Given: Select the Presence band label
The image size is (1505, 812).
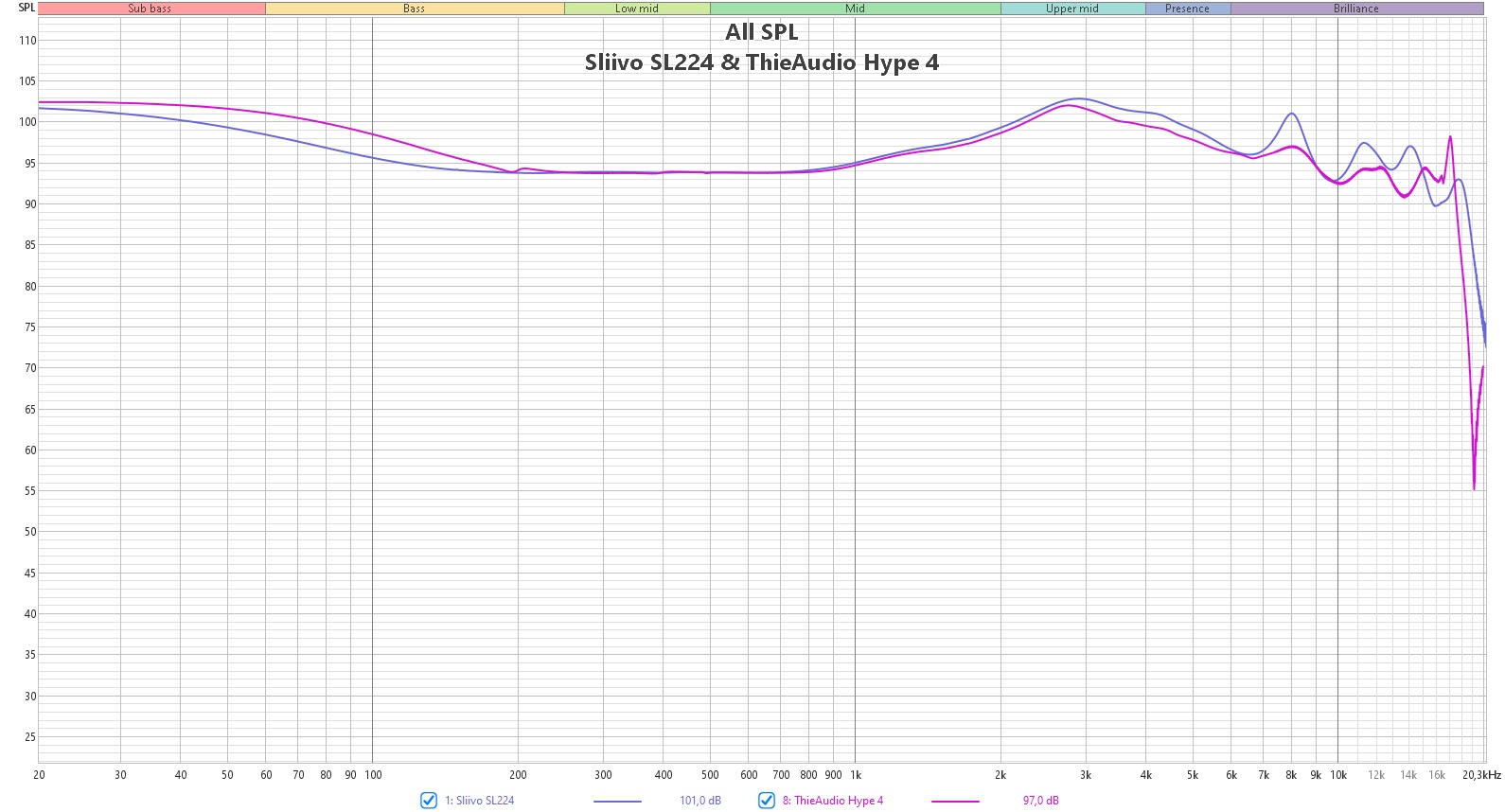Looking at the screenshot, I should (1188, 9).
